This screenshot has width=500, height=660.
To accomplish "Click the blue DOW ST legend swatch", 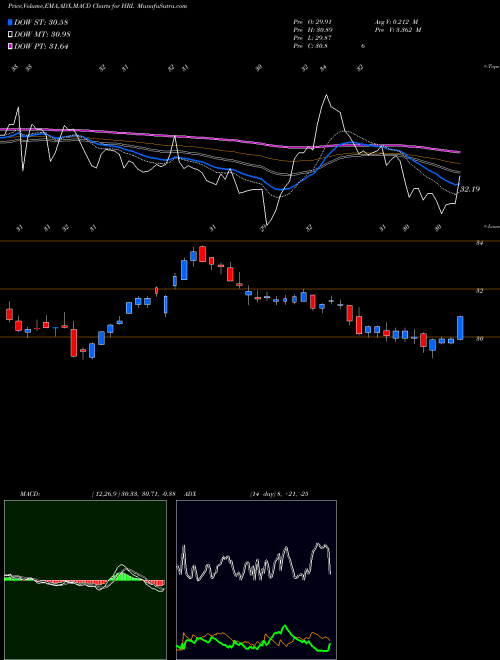I will (x=10, y=22).
